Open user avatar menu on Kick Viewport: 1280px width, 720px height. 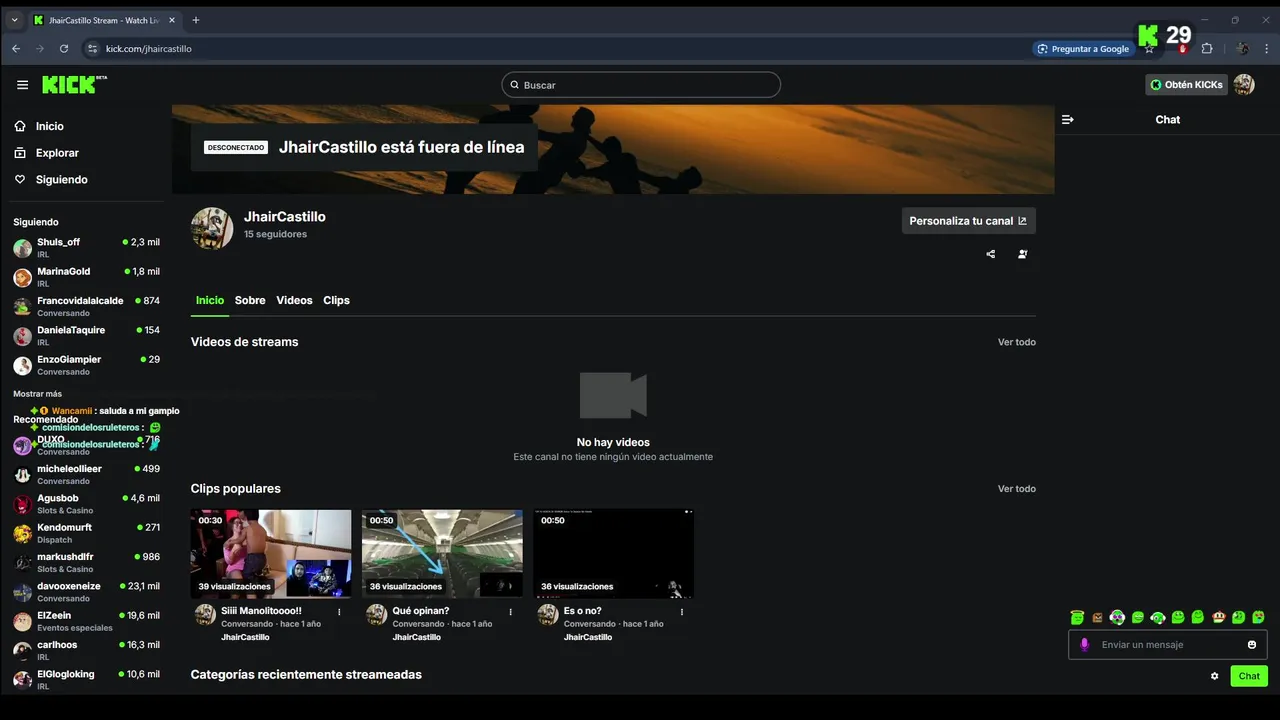(1244, 85)
